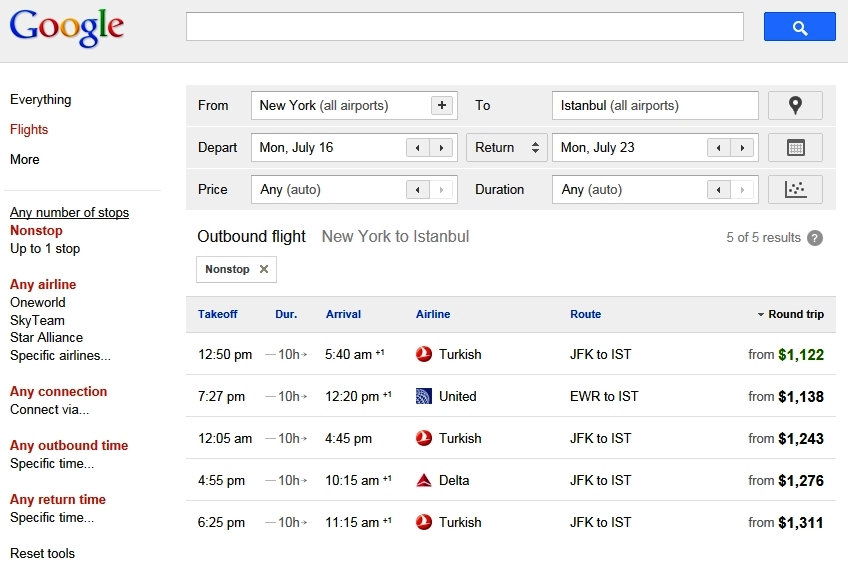Choose Any number of stops filter
This screenshot has width=848, height=566.
click(69, 212)
